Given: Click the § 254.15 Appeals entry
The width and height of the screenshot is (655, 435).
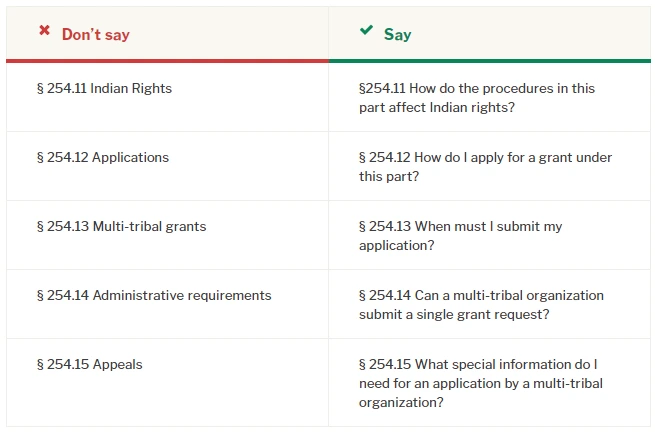Looking at the screenshot, I should click(x=89, y=364).
